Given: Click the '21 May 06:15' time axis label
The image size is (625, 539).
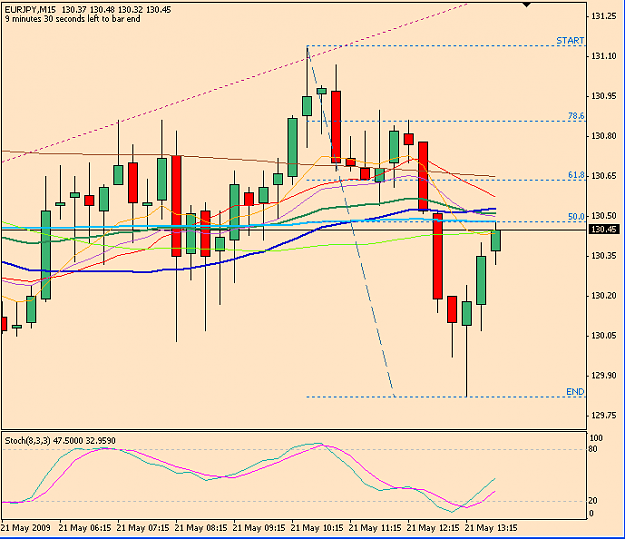Looking at the screenshot, I should tap(85, 528).
